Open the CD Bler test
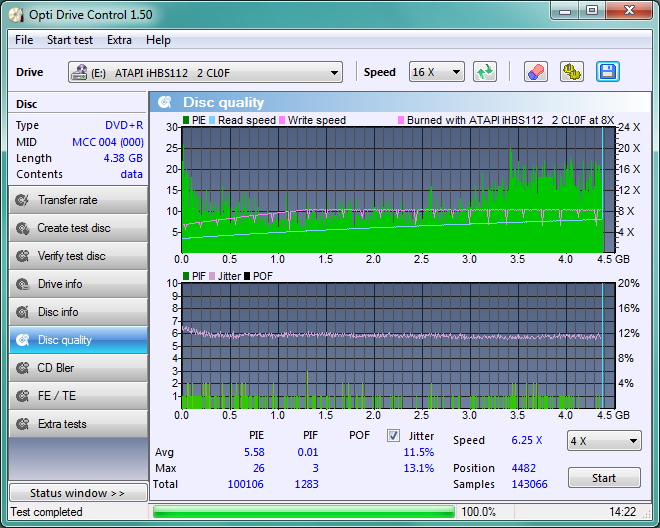 (78, 368)
